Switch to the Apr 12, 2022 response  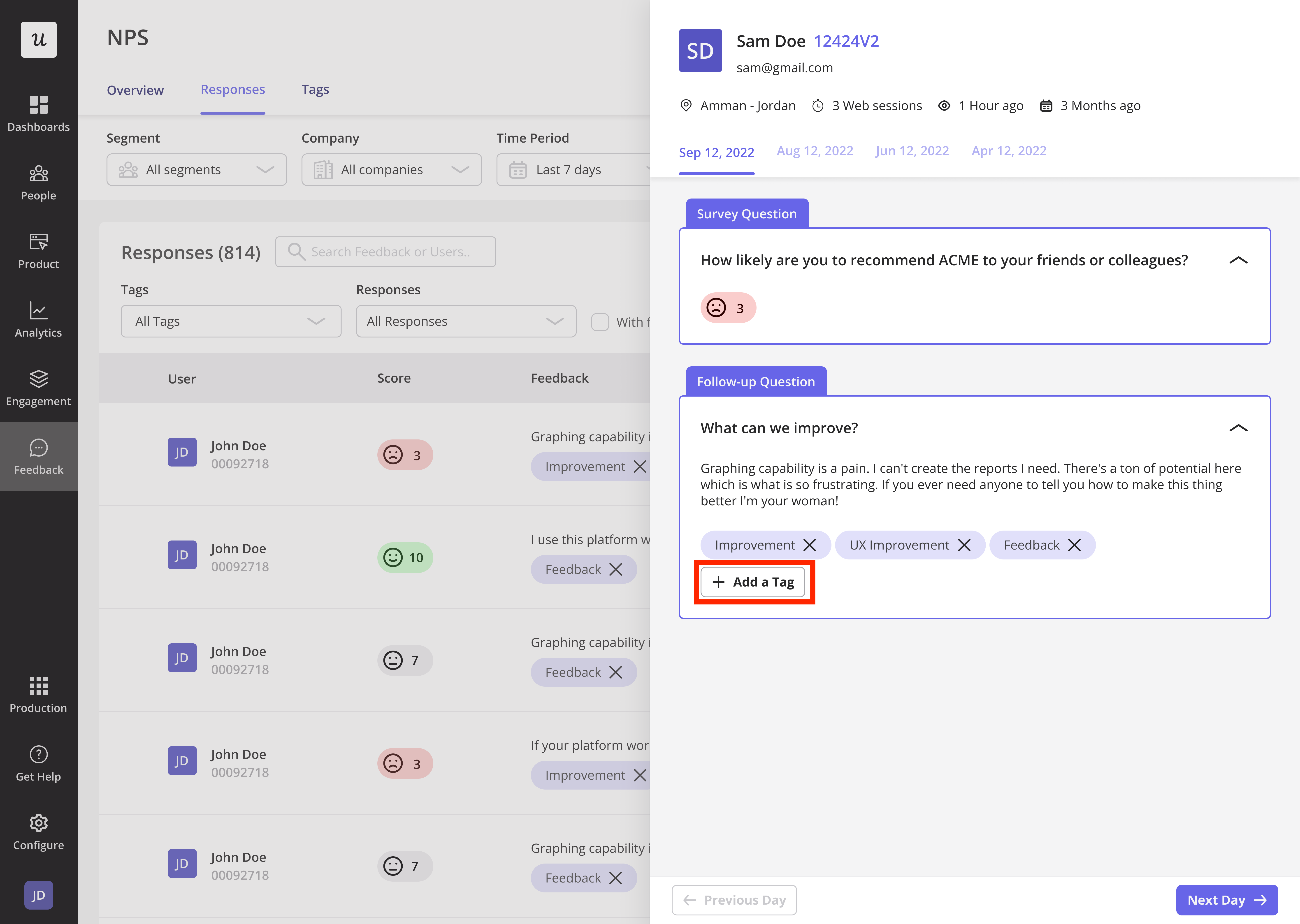1009,151
